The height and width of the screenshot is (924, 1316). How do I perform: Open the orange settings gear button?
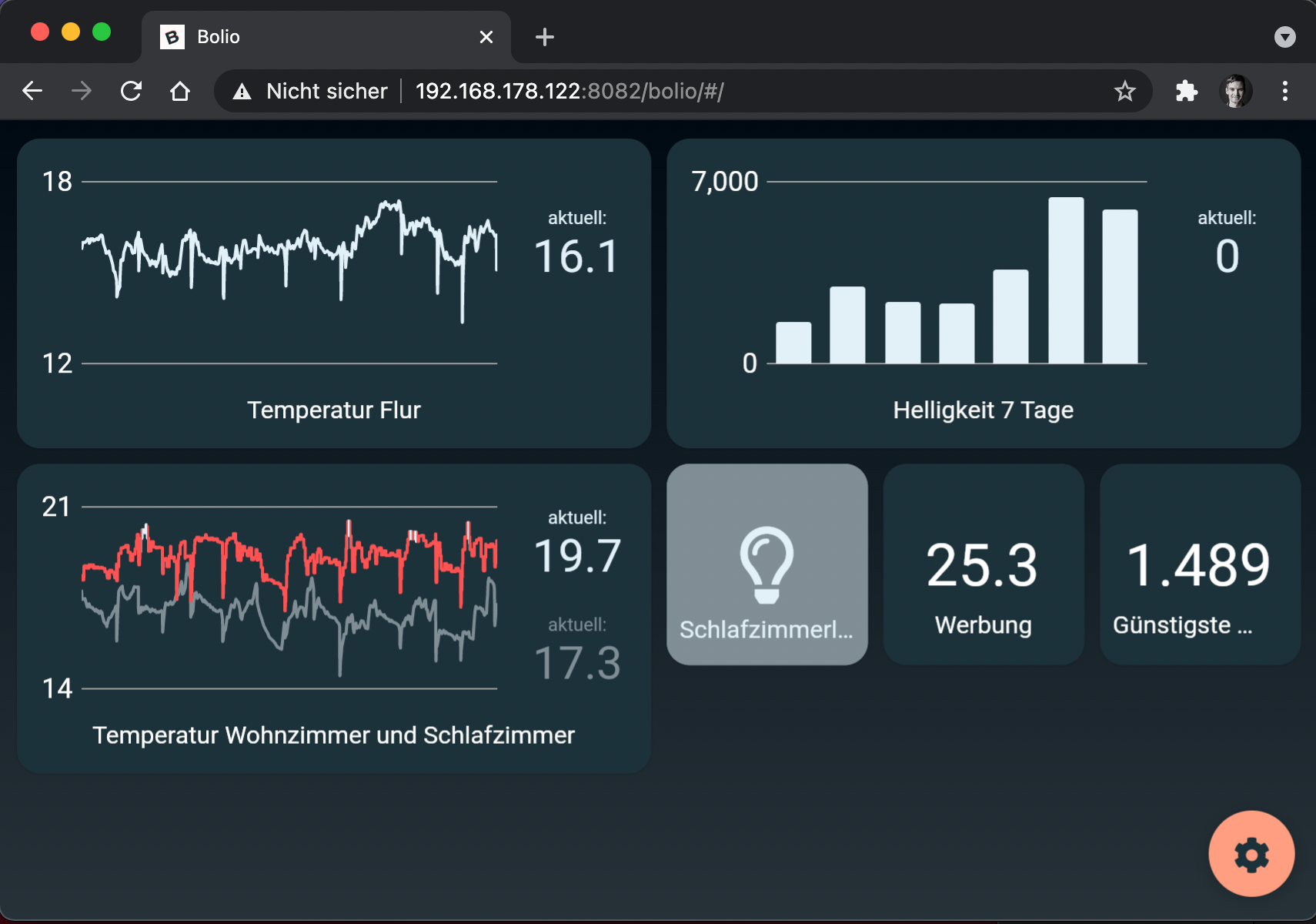click(1251, 853)
